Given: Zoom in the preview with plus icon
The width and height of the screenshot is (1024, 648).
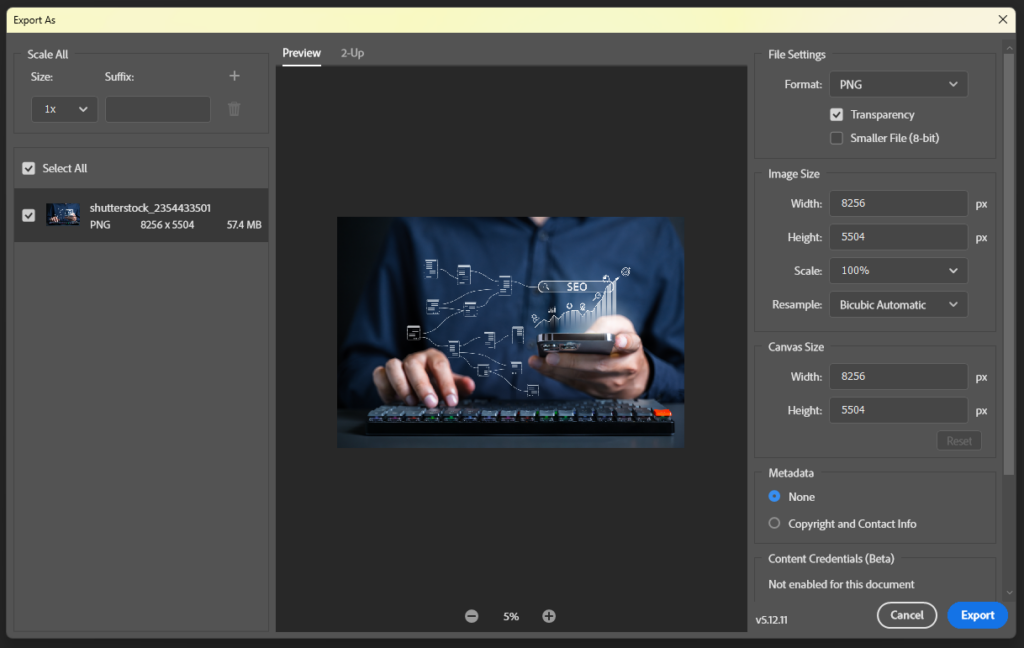Looking at the screenshot, I should pos(549,616).
